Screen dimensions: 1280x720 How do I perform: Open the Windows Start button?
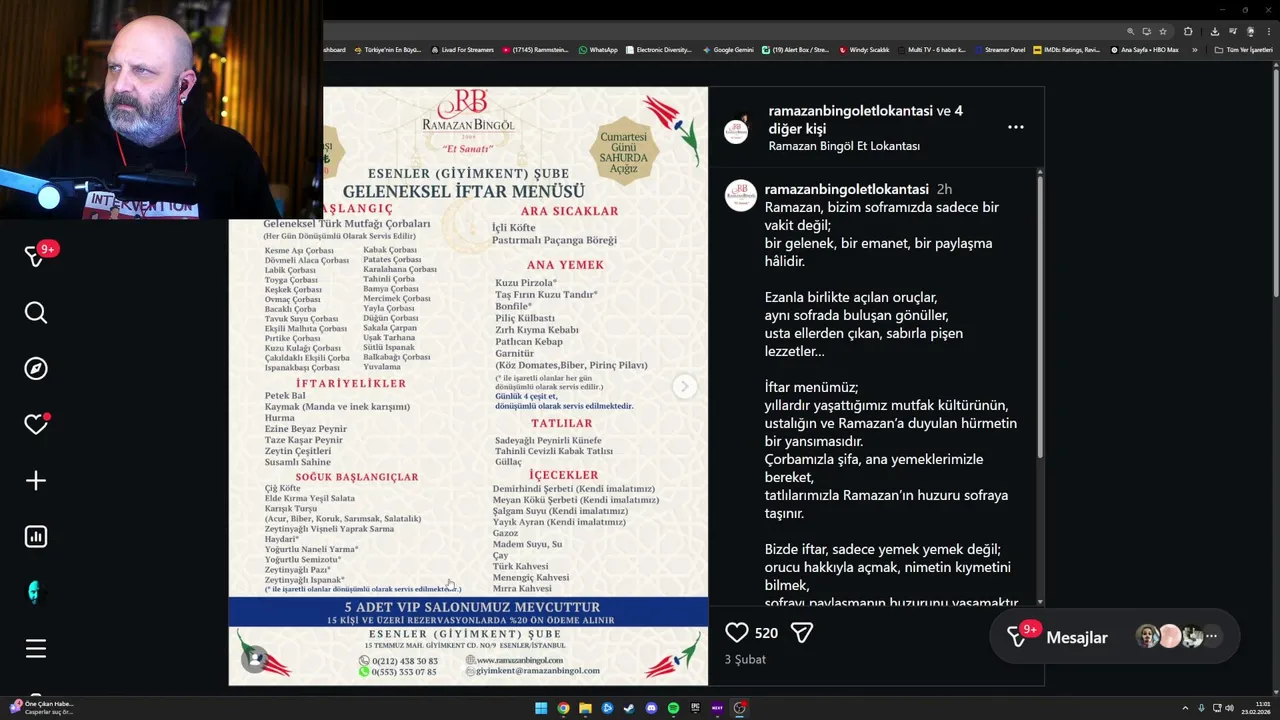(541, 708)
